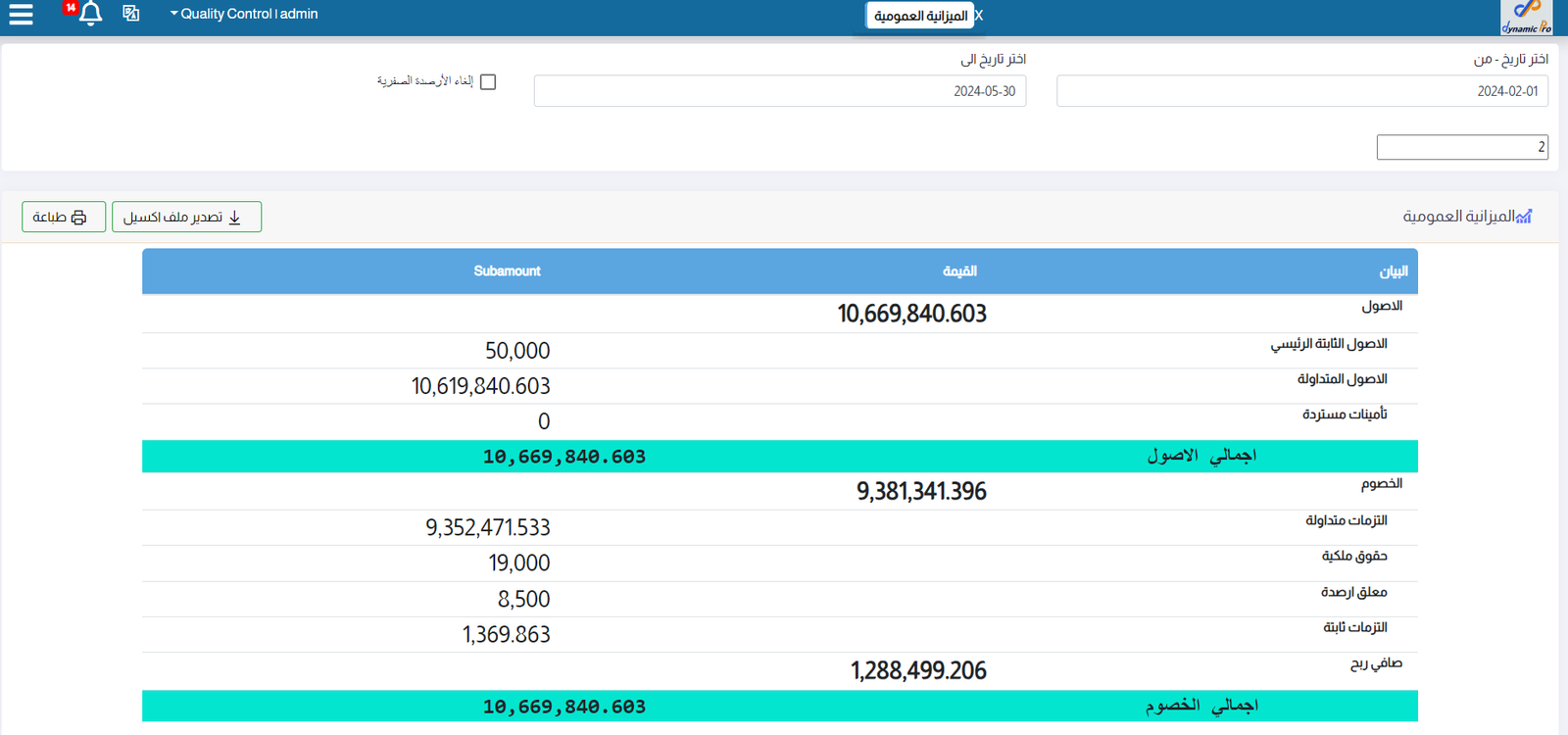Click the chart icon beside الميزانية العمومية heading
This screenshot has width=1568, height=735.
(1524, 217)
